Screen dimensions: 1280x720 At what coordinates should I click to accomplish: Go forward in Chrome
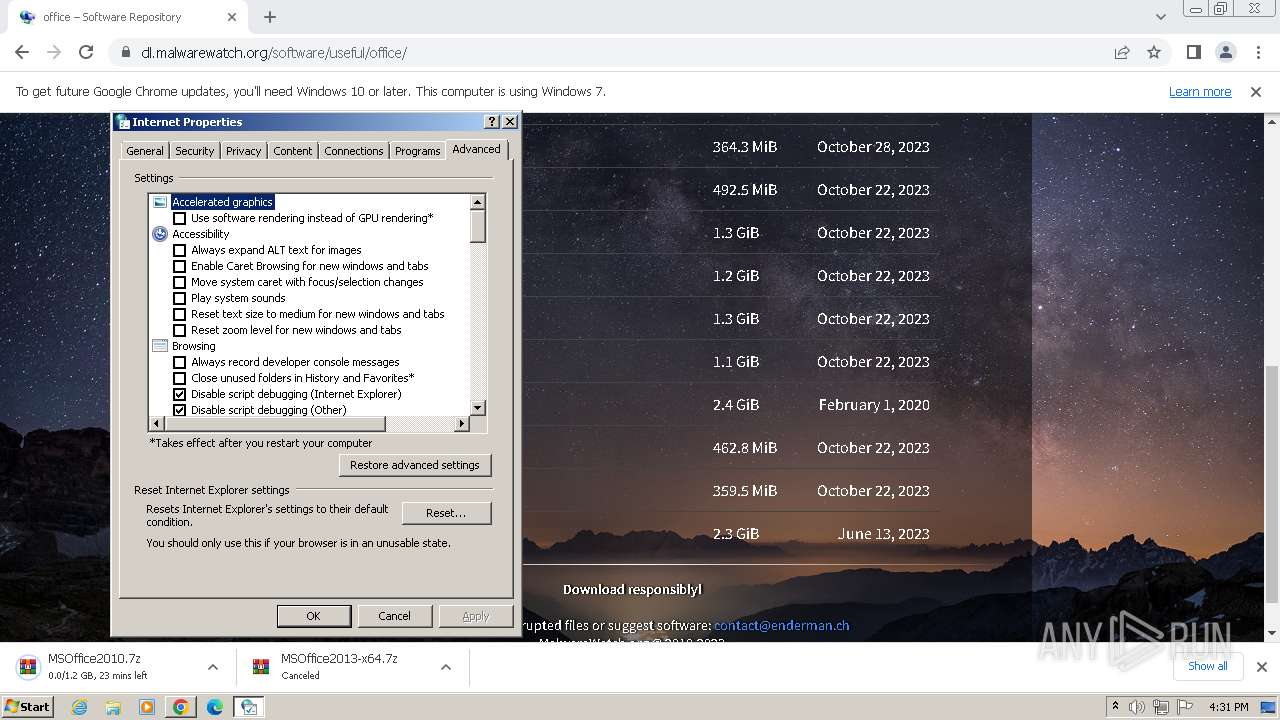click(54, 52)
